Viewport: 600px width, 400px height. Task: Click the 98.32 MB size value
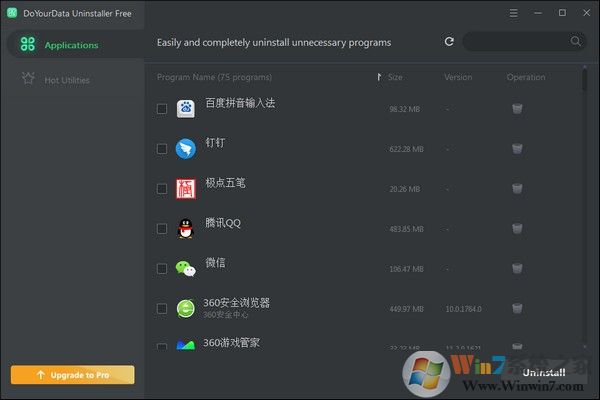pyautogui.click(x=404, y=109)
